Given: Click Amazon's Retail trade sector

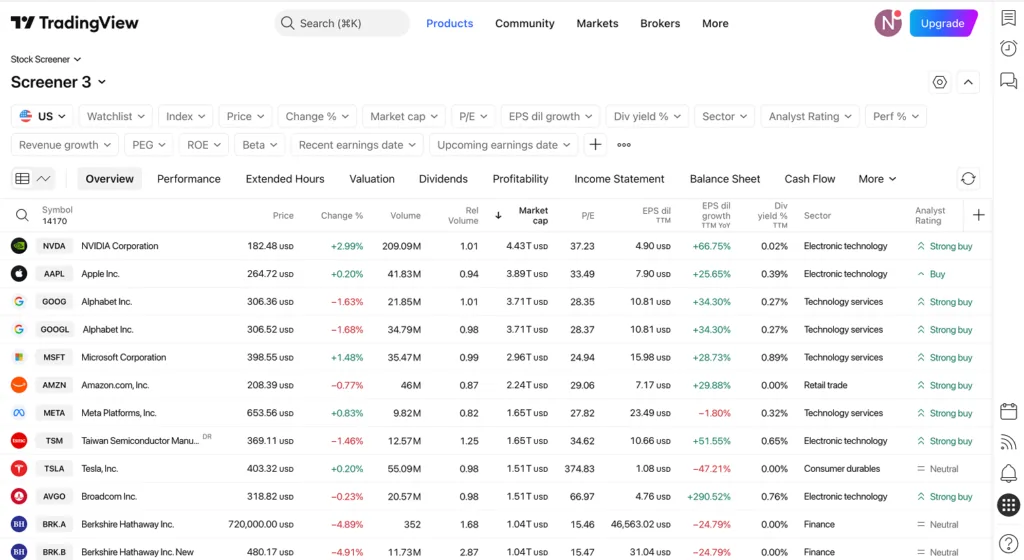Looking at the screenshot, I should (x=825, y=385).
